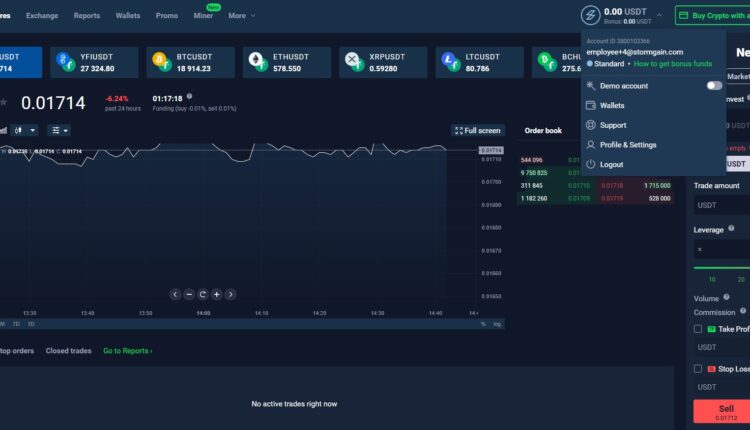
Task: Click the red Sell button
Action: (721, 411)
